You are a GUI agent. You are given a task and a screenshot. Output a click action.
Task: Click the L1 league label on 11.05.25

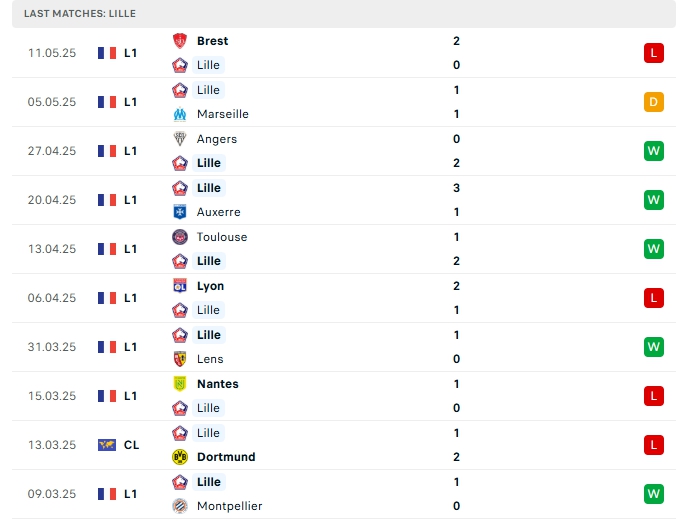click(130, 53)
